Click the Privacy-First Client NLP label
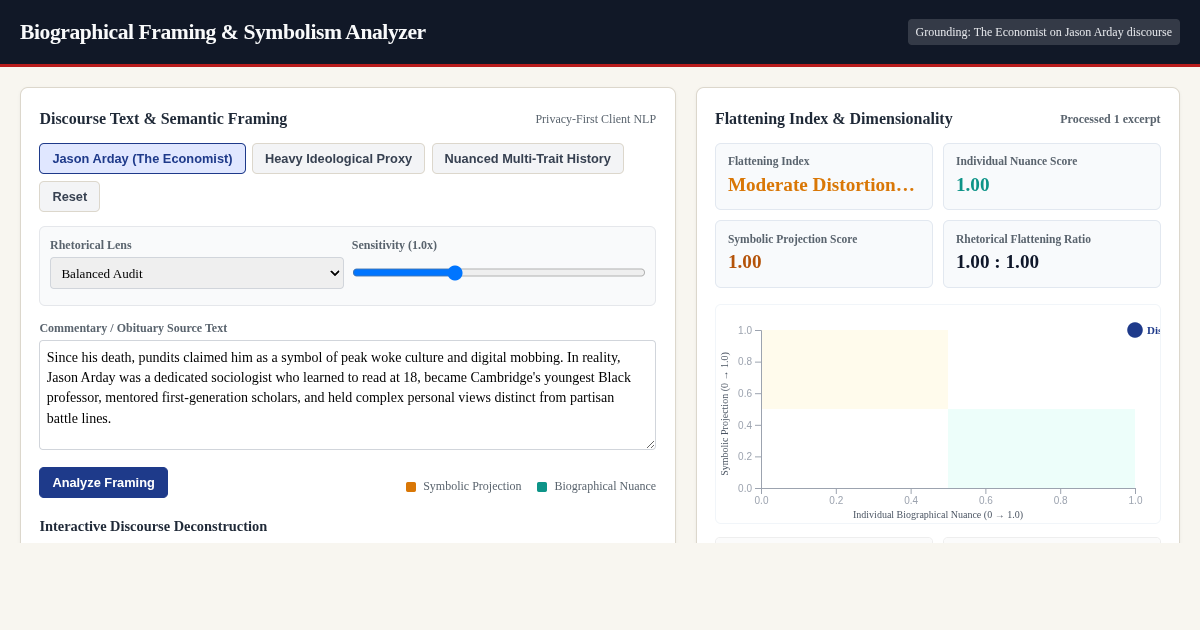Viewport: 1200px width, 630px height. [x=595, y=119]
